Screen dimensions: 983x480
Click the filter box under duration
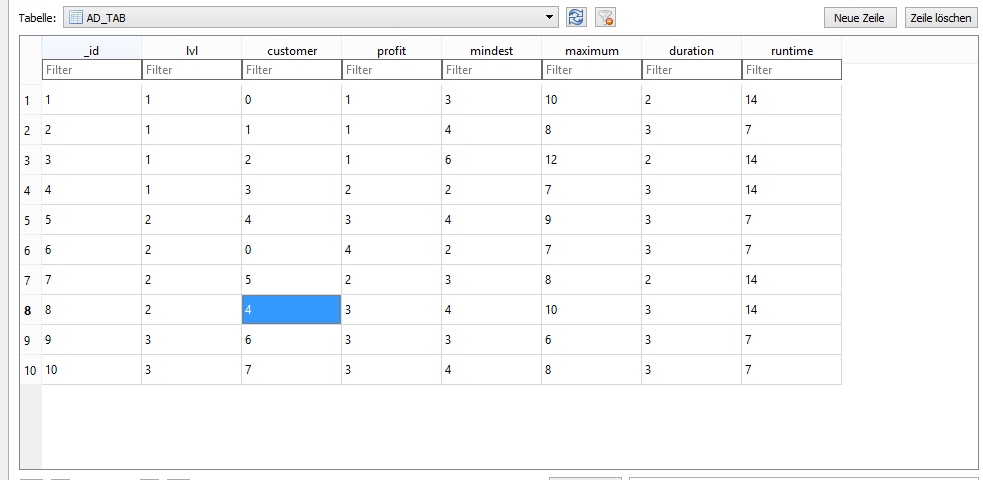[x=691, y=70]
